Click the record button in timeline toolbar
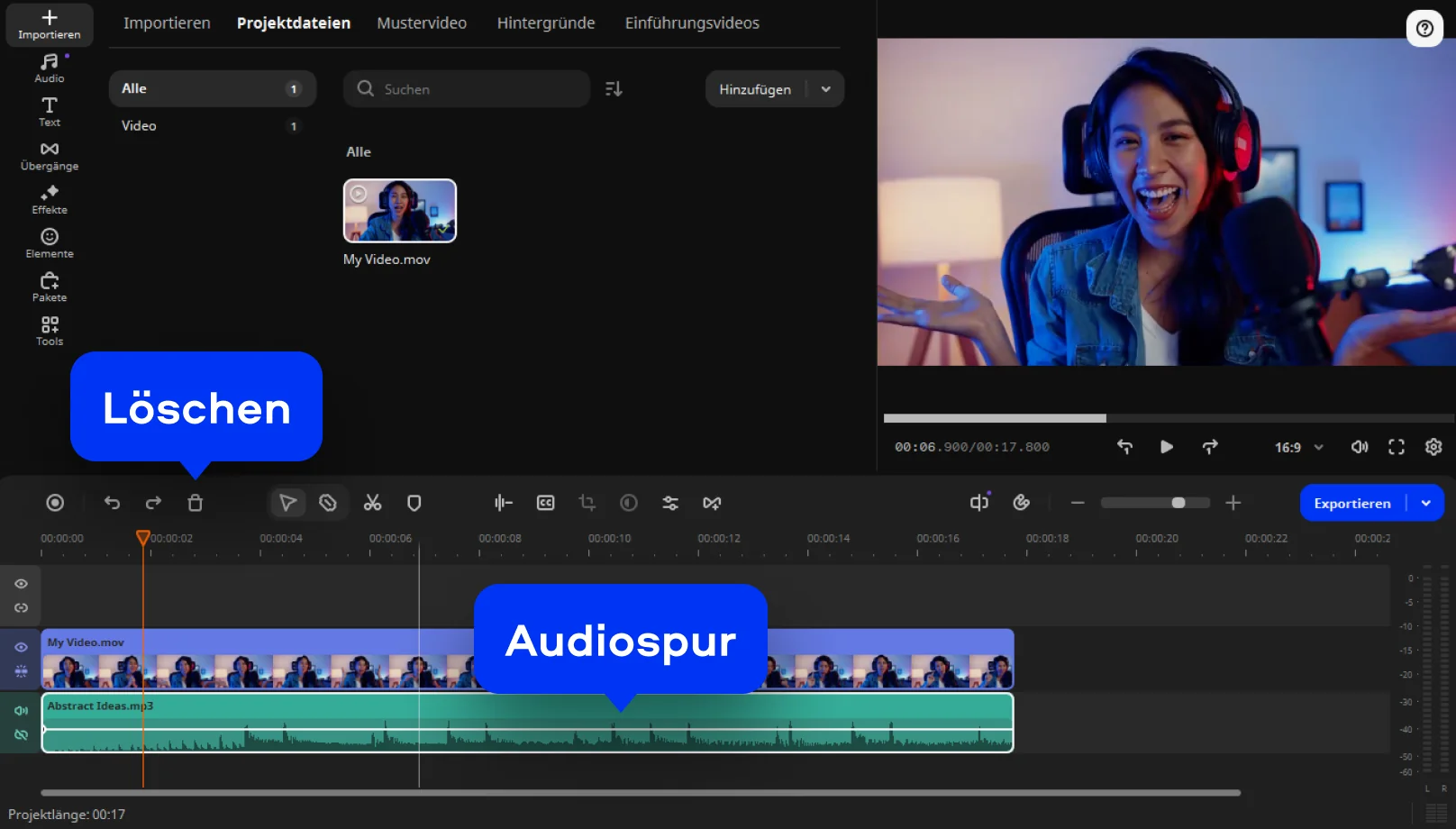1456x829 pixels. (55, 503)
